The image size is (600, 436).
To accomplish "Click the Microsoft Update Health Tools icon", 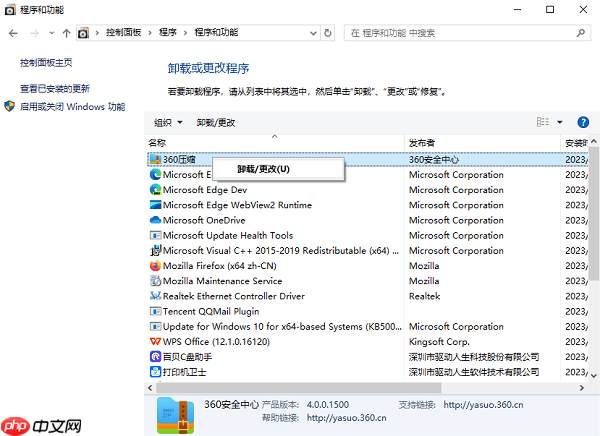I will click(x=155, y=235).
